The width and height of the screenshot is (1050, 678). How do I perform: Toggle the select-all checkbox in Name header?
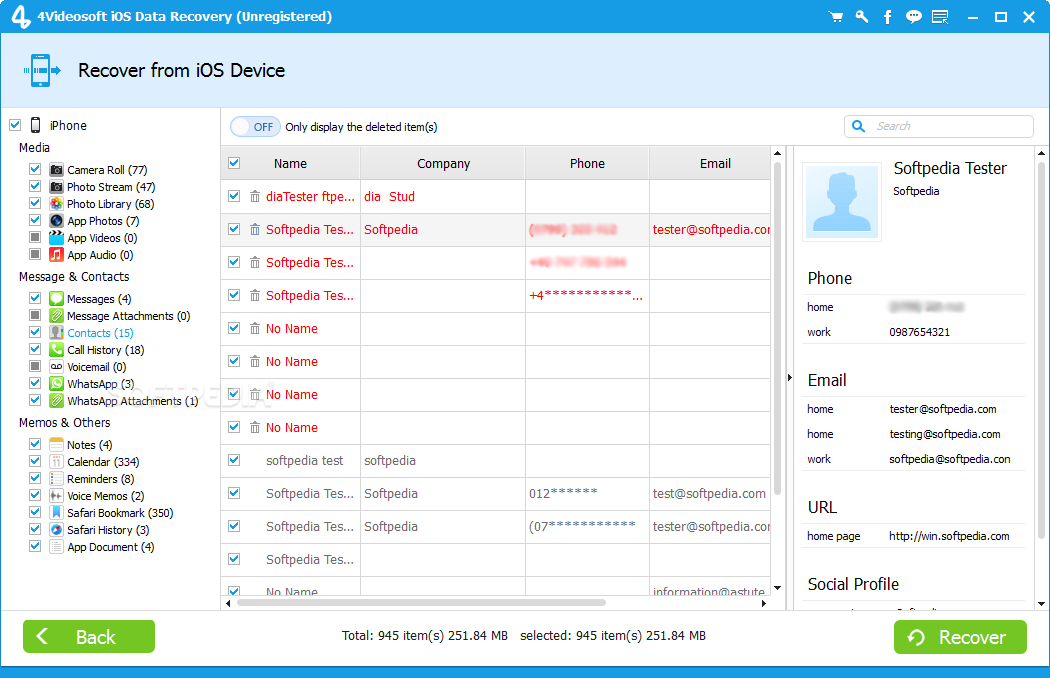click(234, 163)
